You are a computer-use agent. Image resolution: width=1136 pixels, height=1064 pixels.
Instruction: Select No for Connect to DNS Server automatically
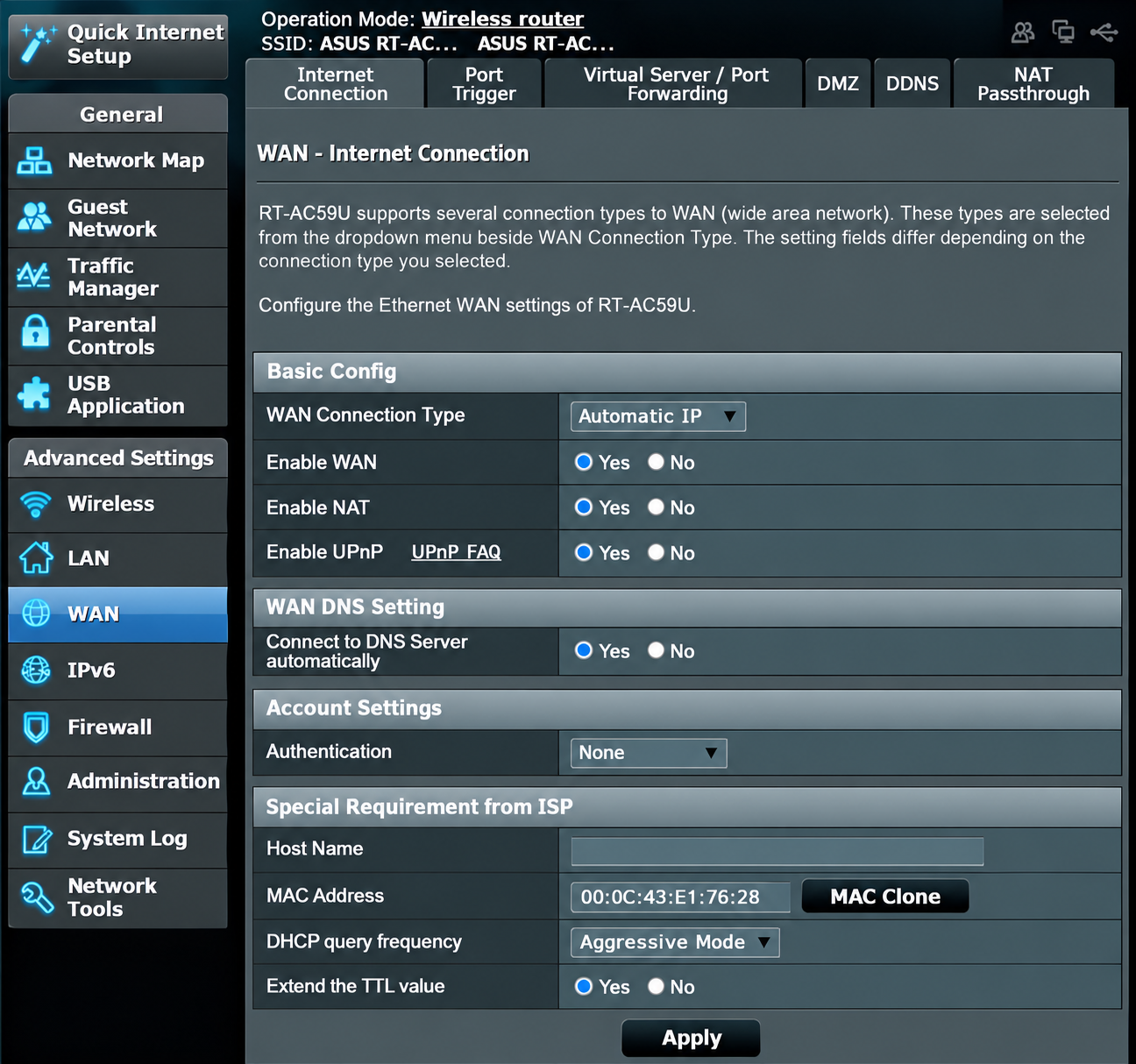click(x=656, y=650)
